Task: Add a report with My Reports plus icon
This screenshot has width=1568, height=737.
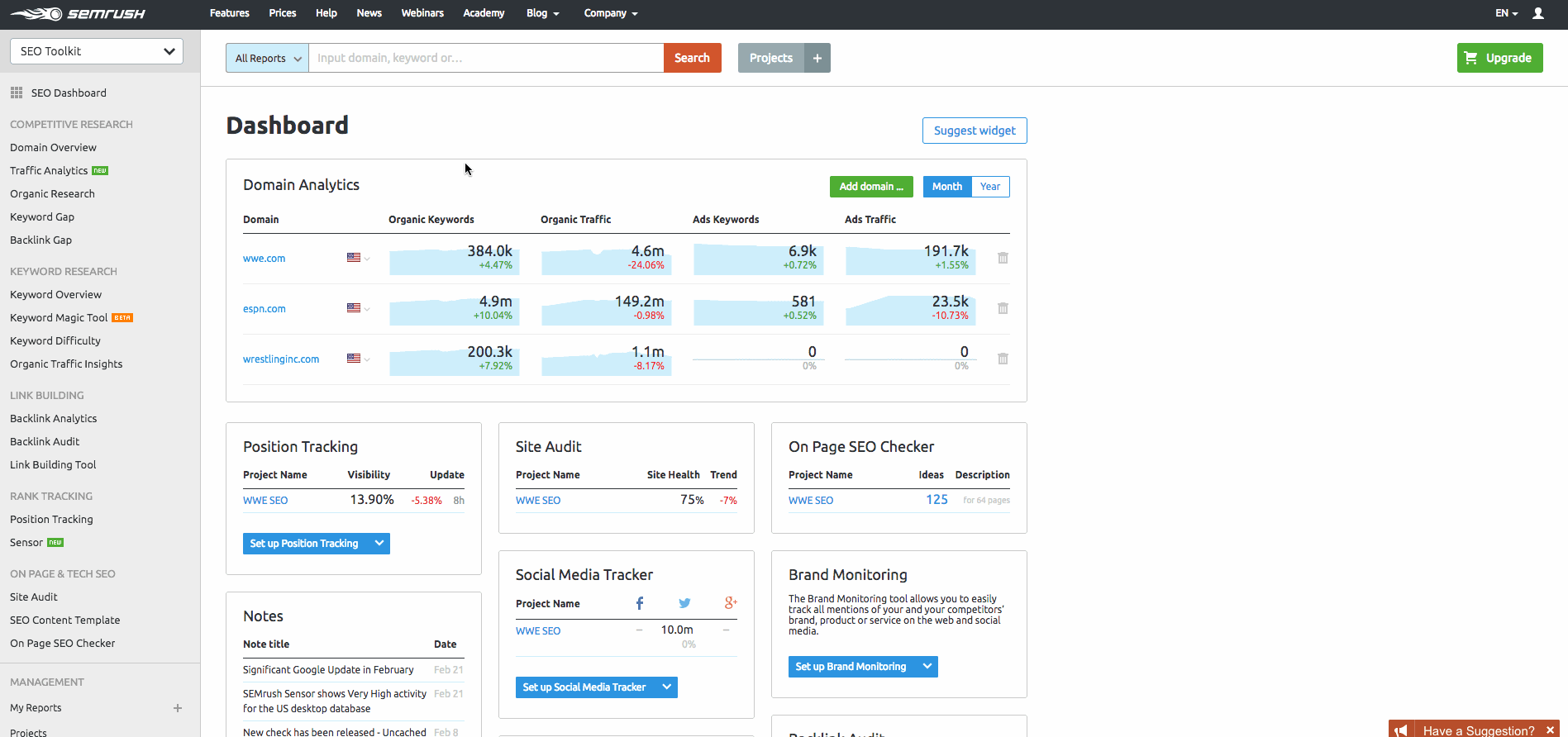Action: click(x=178, y=708)
